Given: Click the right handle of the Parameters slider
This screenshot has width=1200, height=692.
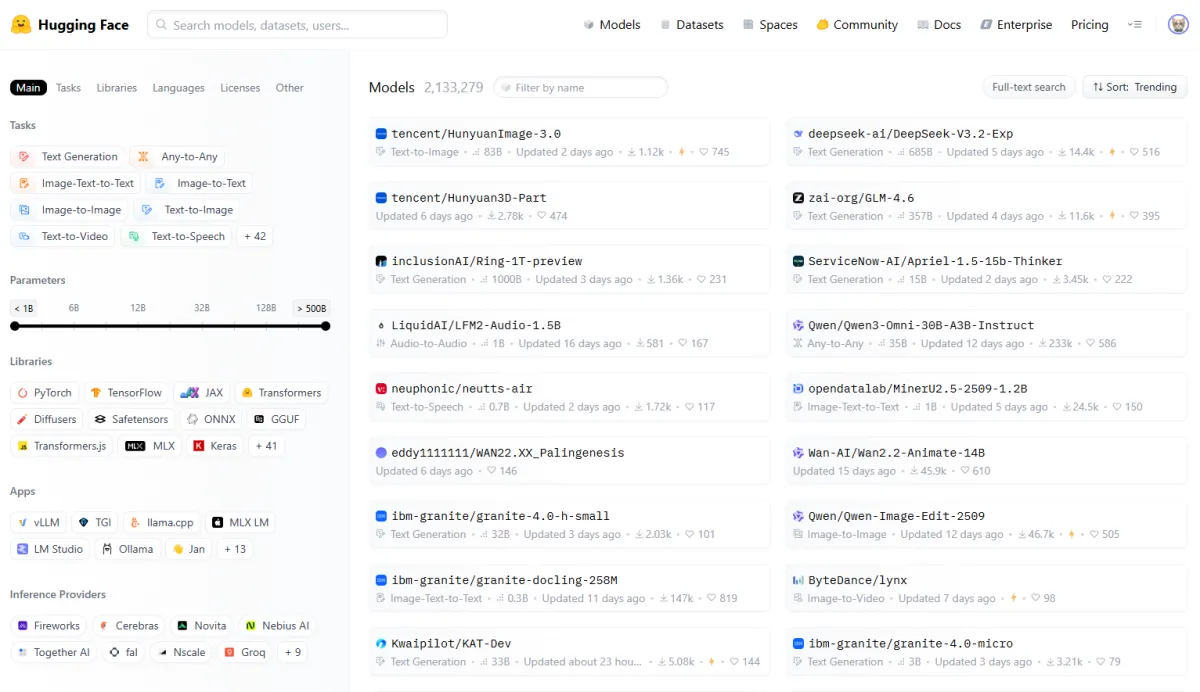Looking at the screenshot, I should [x=325, y=326].
